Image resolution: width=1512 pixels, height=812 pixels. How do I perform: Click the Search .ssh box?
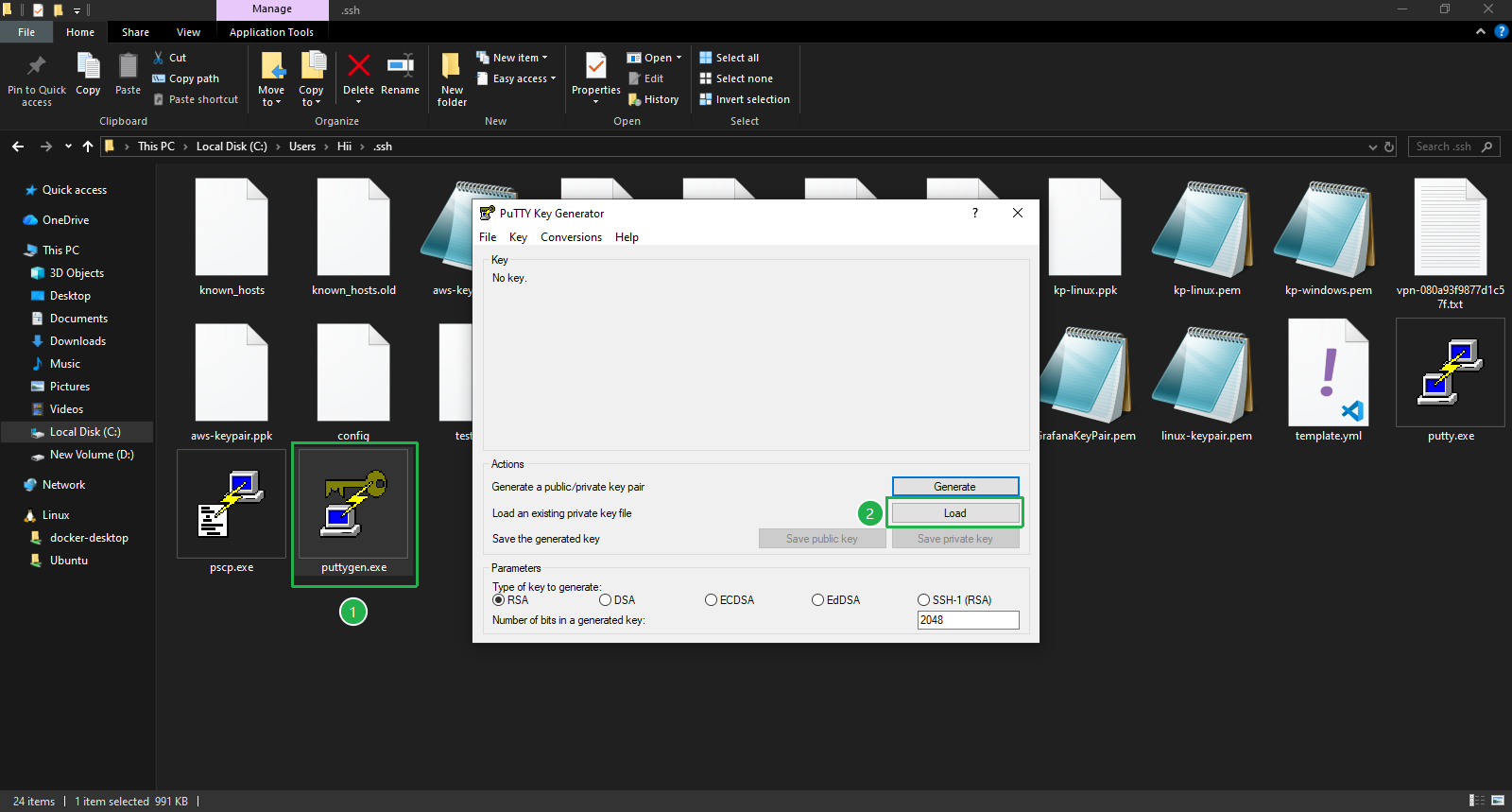(1453, 147)
